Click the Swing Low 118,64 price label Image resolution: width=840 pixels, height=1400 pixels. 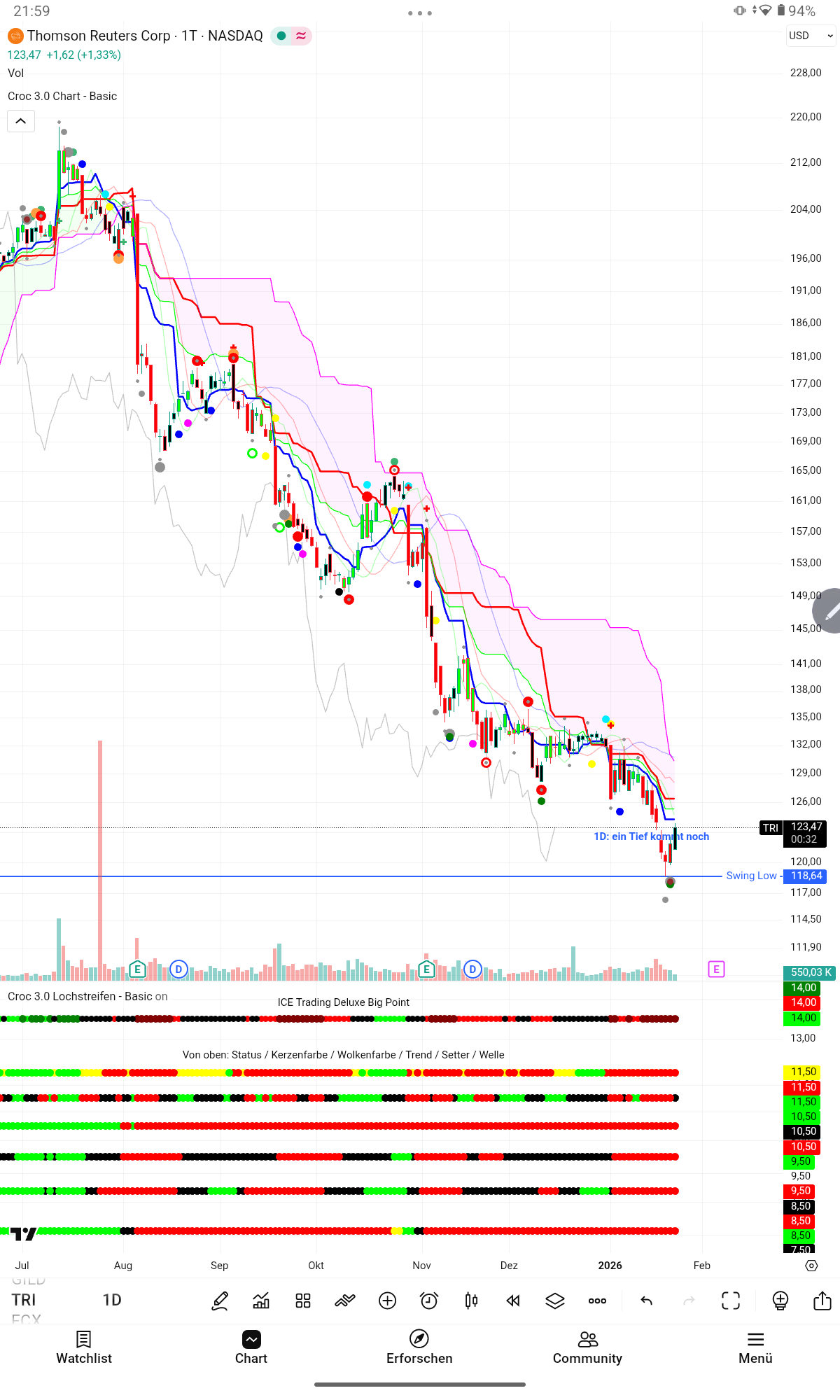click(806, 876)
